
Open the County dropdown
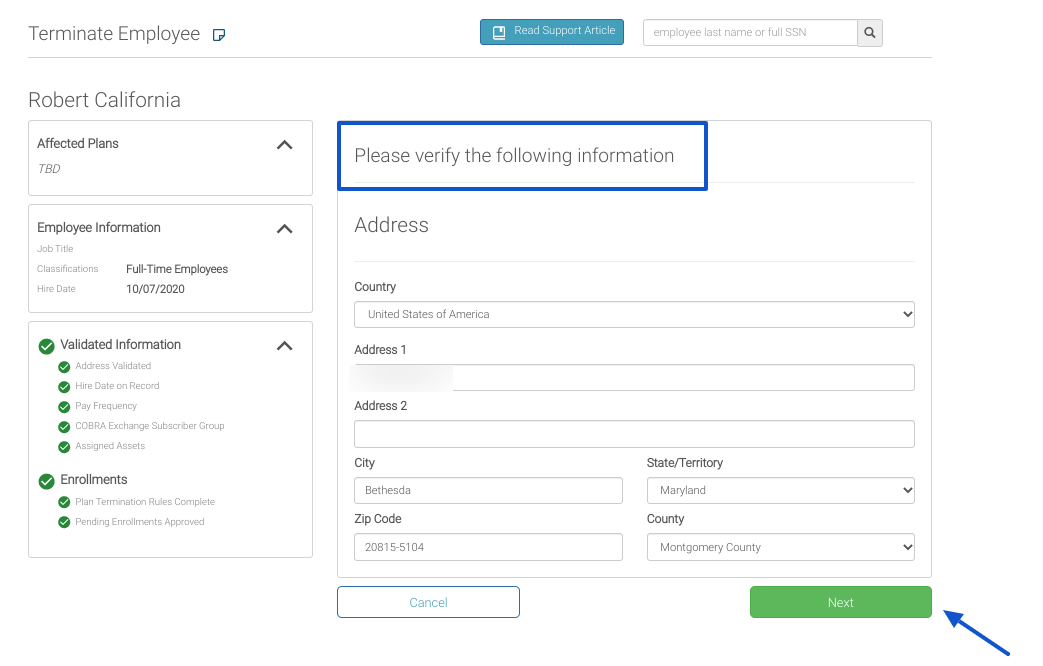click(780, 547)
